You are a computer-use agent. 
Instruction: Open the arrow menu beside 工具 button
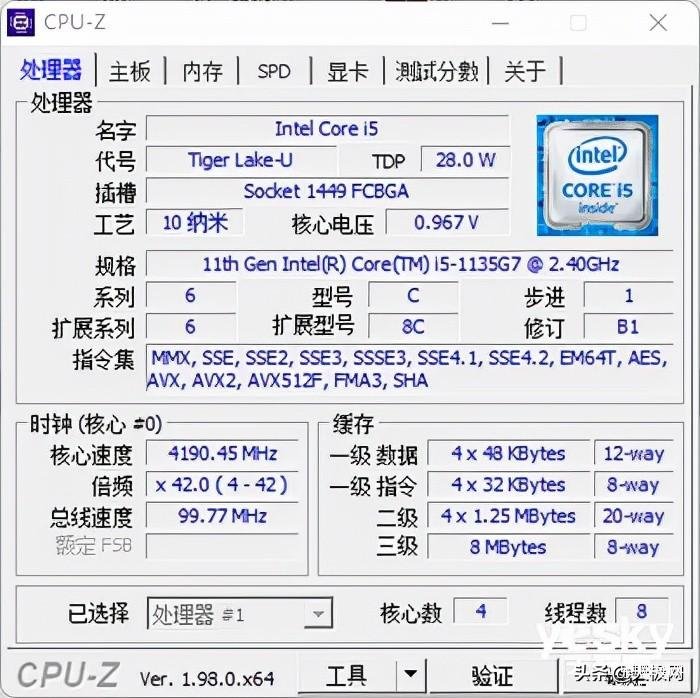point(410,673)
